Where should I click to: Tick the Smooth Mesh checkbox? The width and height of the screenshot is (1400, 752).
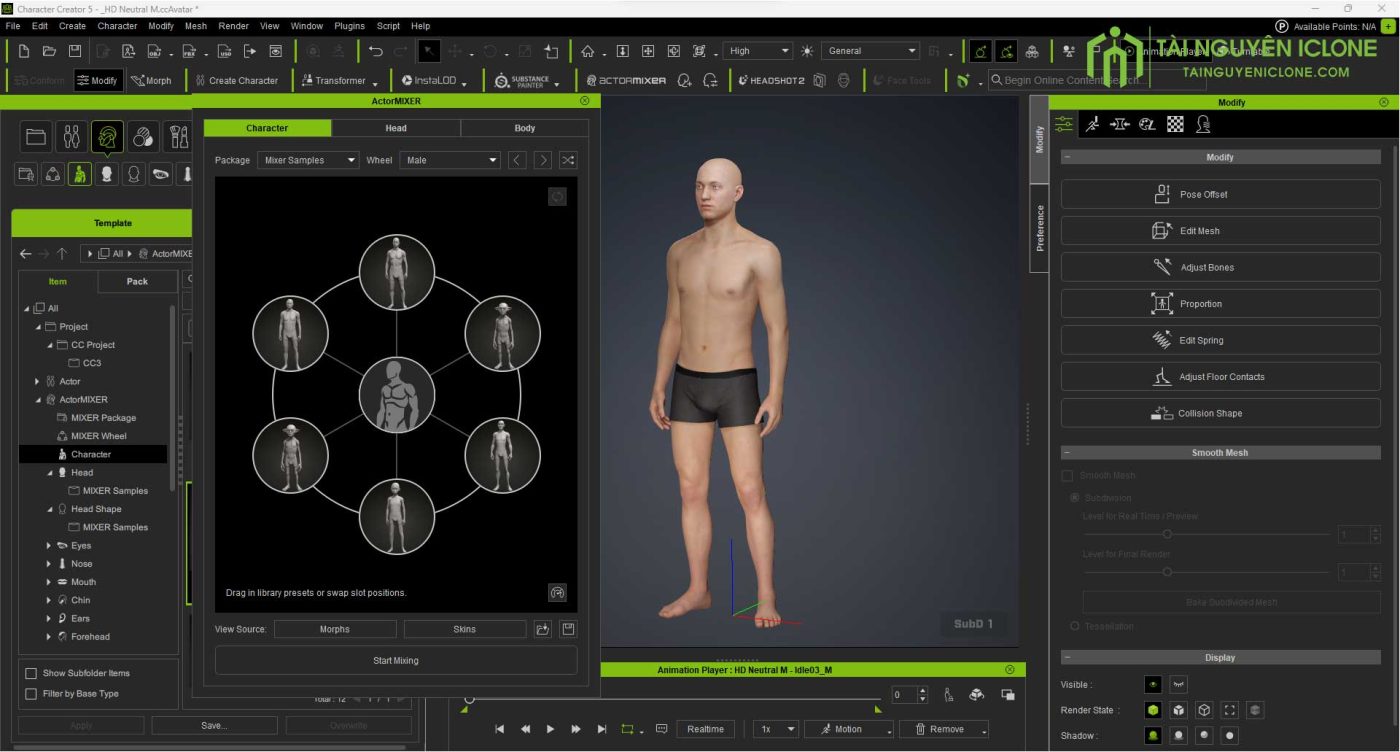pyautogui.click(x=1067, y=476)
